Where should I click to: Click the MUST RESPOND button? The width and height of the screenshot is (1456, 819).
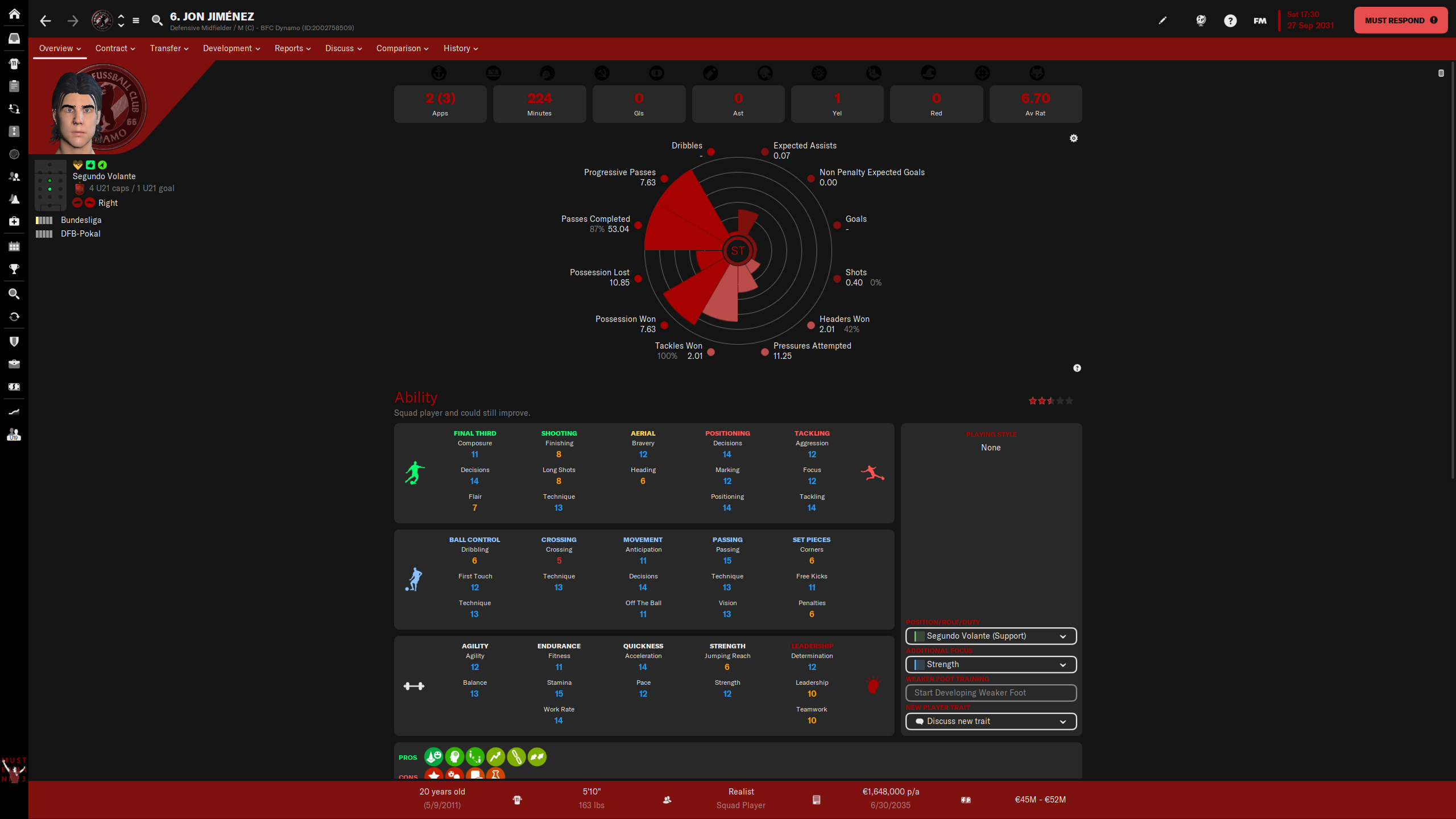point(1400,20)
